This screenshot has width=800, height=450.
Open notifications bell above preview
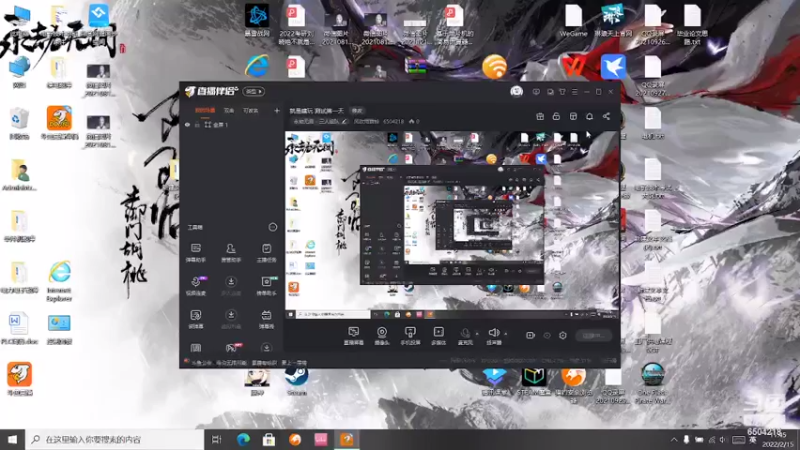click(589, 116)
